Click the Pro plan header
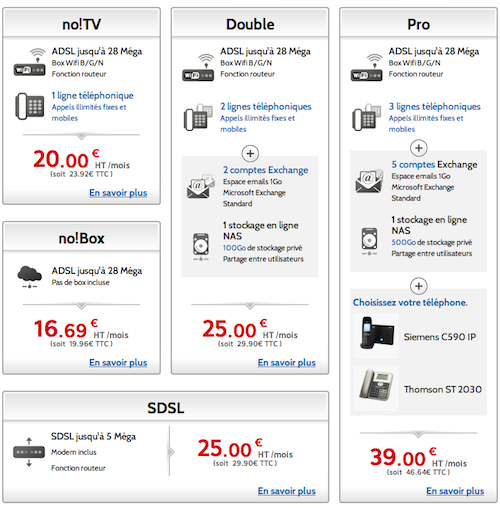Image resolution: width=500 pixels, height=508 pixels. pyautogui.click(x=419, y=23)
